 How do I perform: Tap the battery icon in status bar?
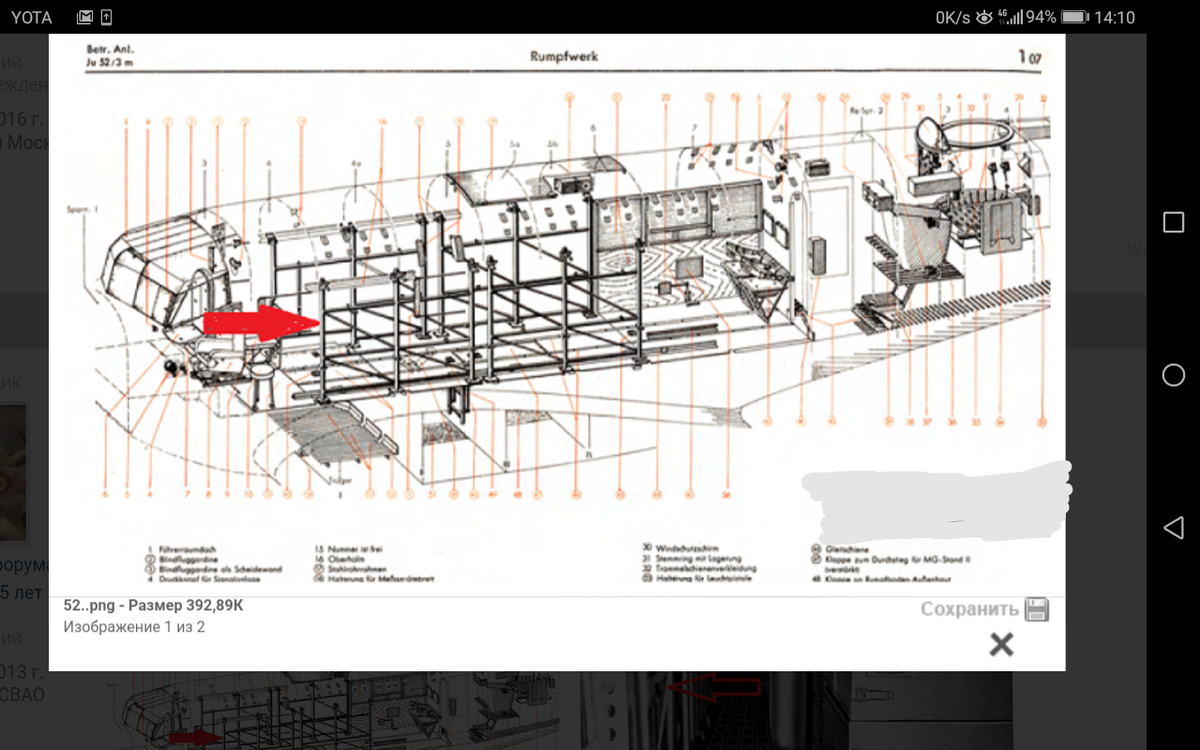(x=1074, y=17)
